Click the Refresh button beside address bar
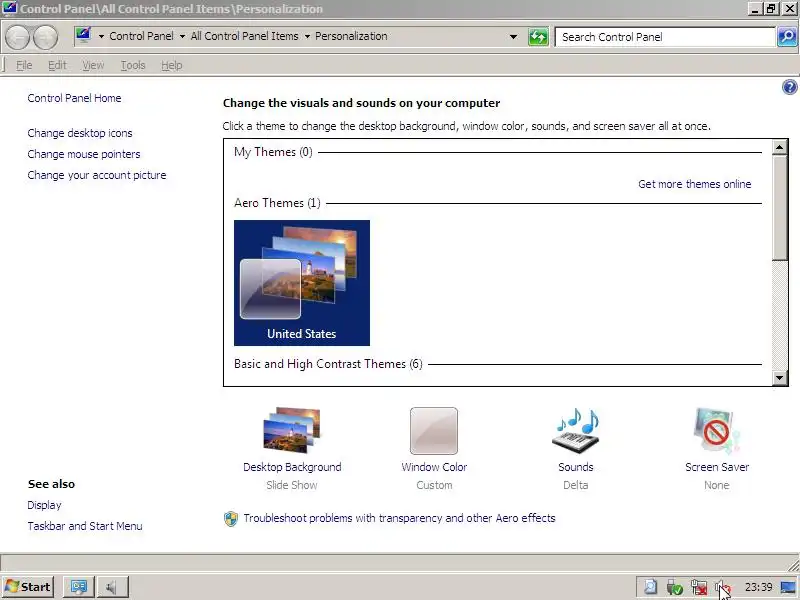The width and height of the screenshot is (800, 600). tap(538, 37)
